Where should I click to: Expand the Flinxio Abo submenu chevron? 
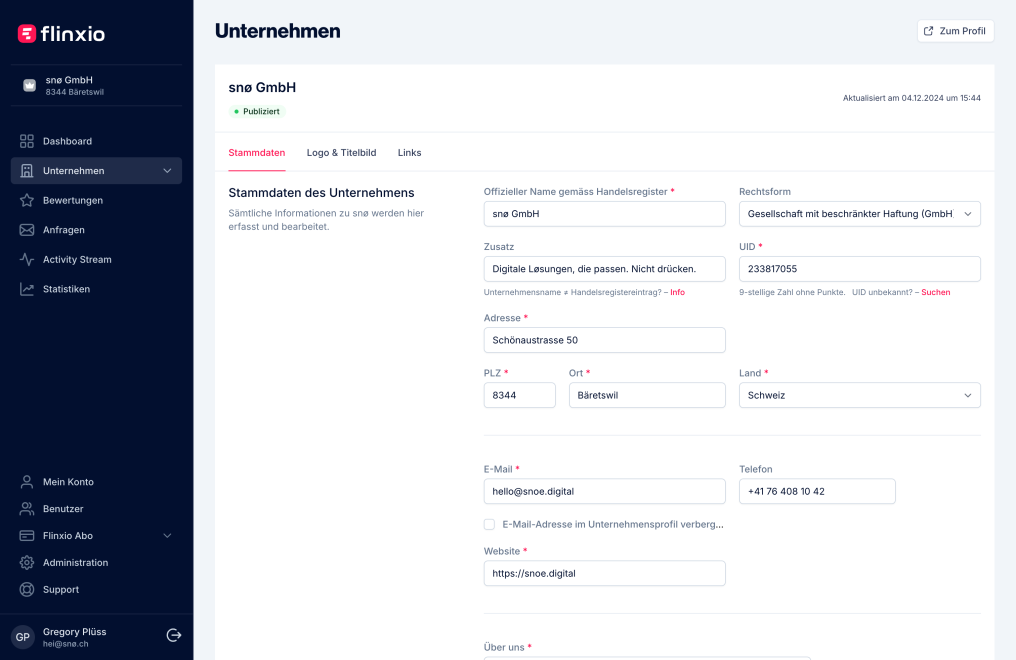point(167,536)
